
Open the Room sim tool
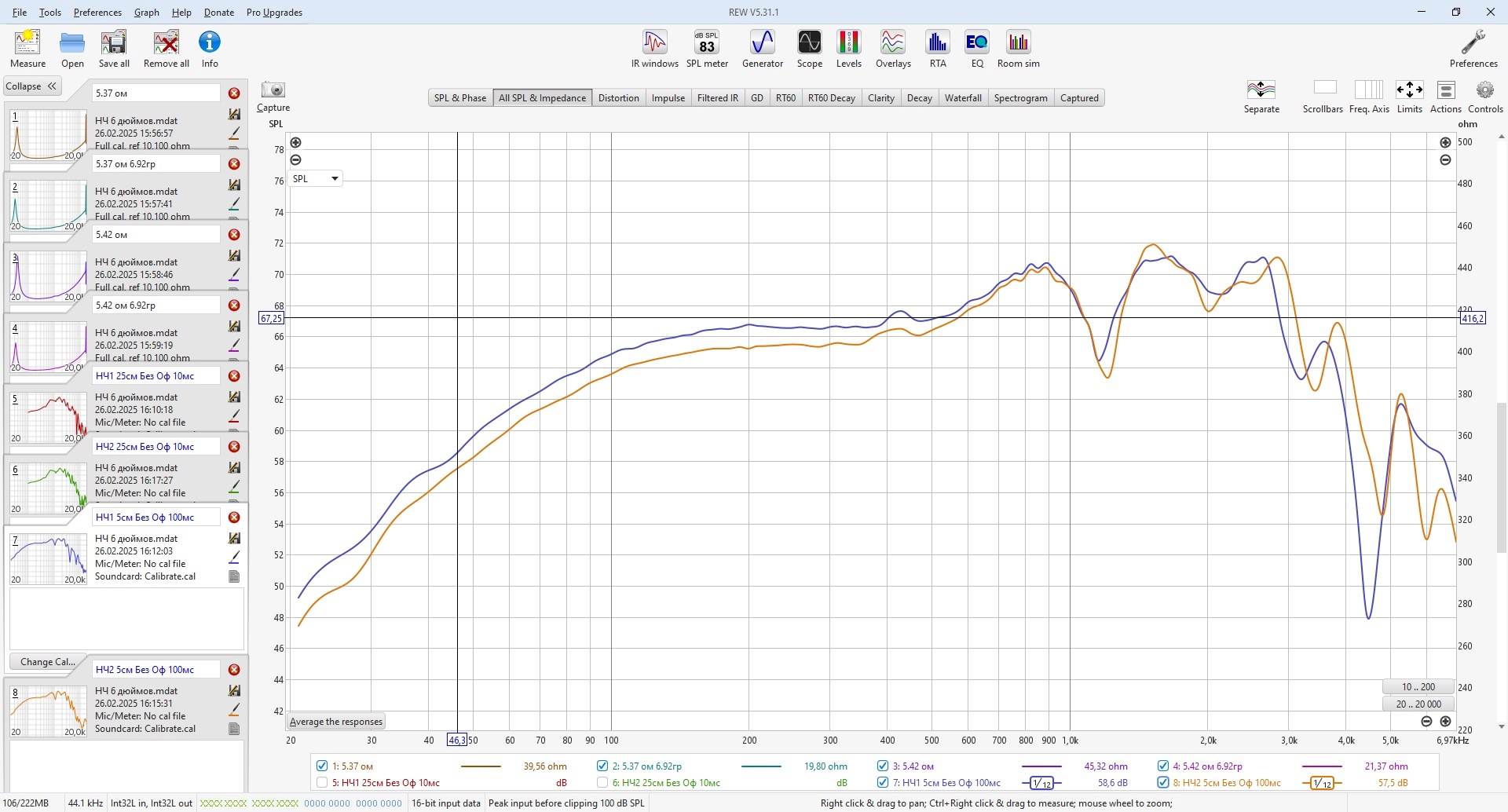pyautogui.click(x=1019, y=49)
